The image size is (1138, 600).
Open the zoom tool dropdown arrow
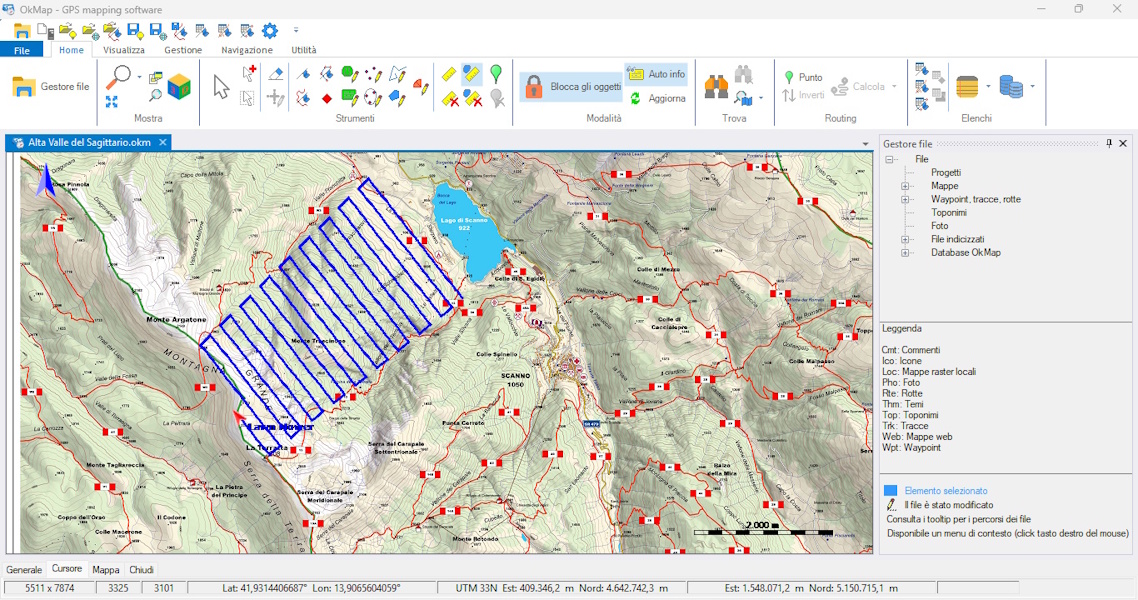(x=139, y=77)
